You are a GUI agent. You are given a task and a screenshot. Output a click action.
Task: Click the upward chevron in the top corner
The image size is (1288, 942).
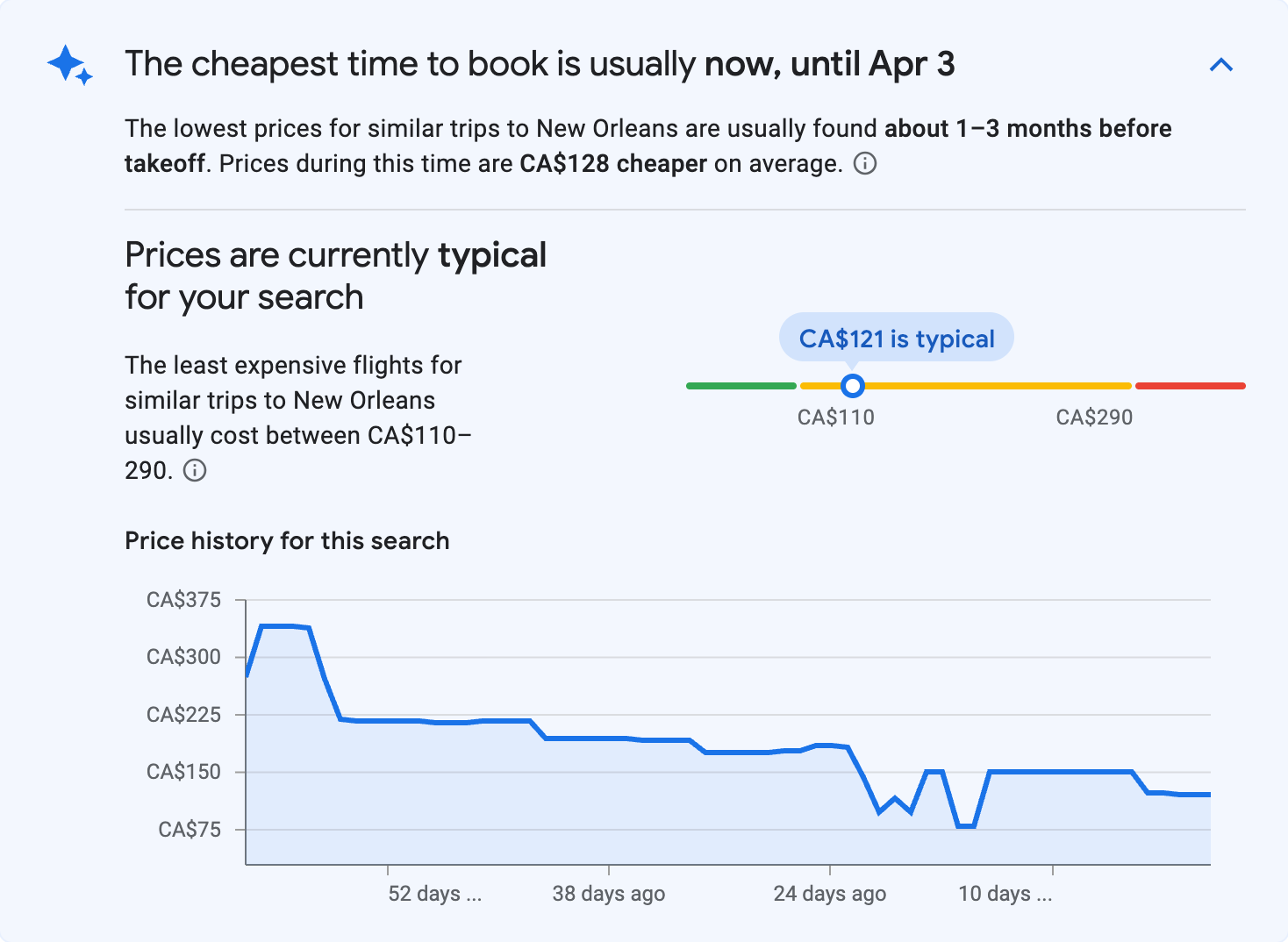[1221, 64]
